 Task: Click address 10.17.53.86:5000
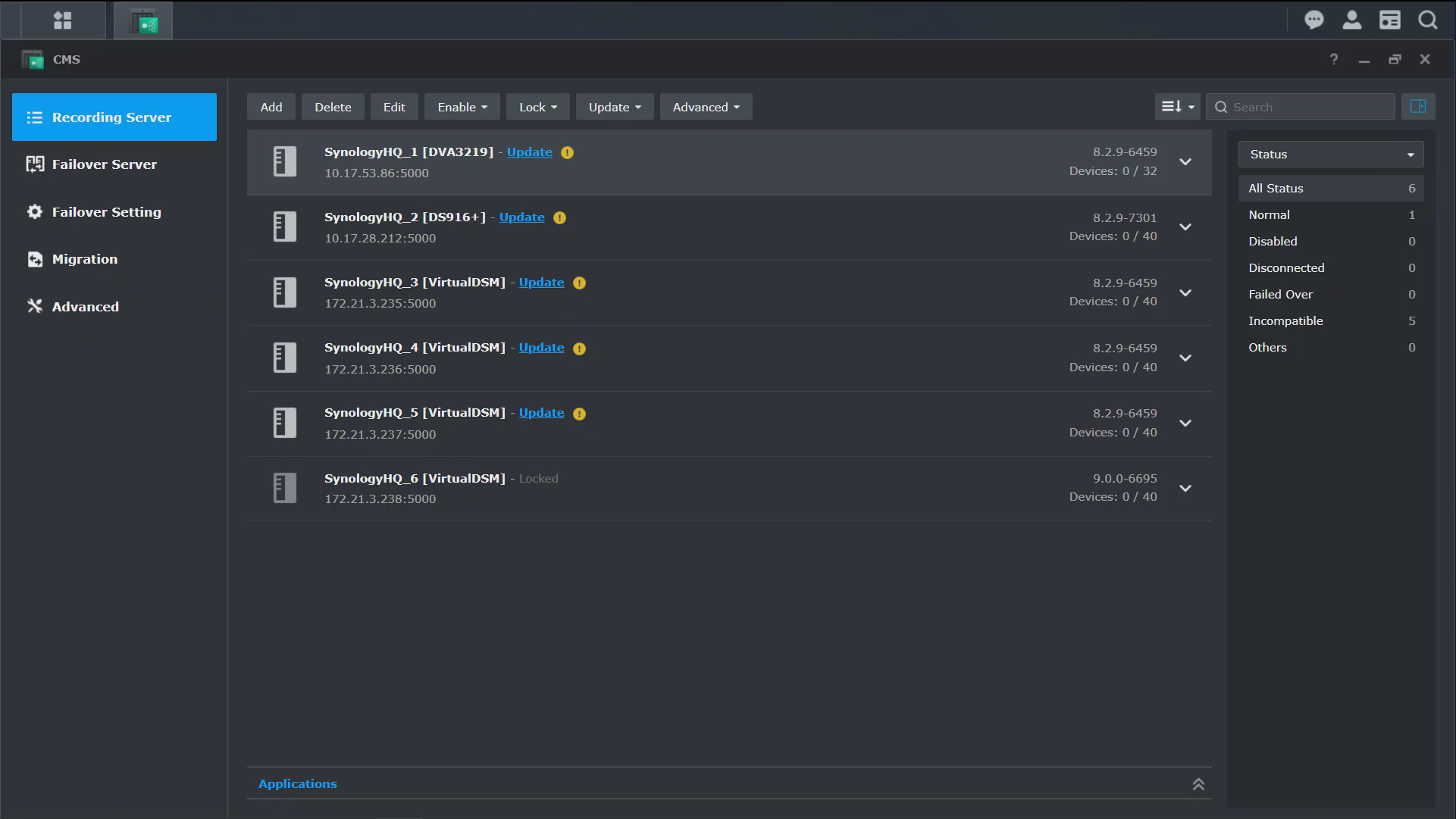pos(377,173)
